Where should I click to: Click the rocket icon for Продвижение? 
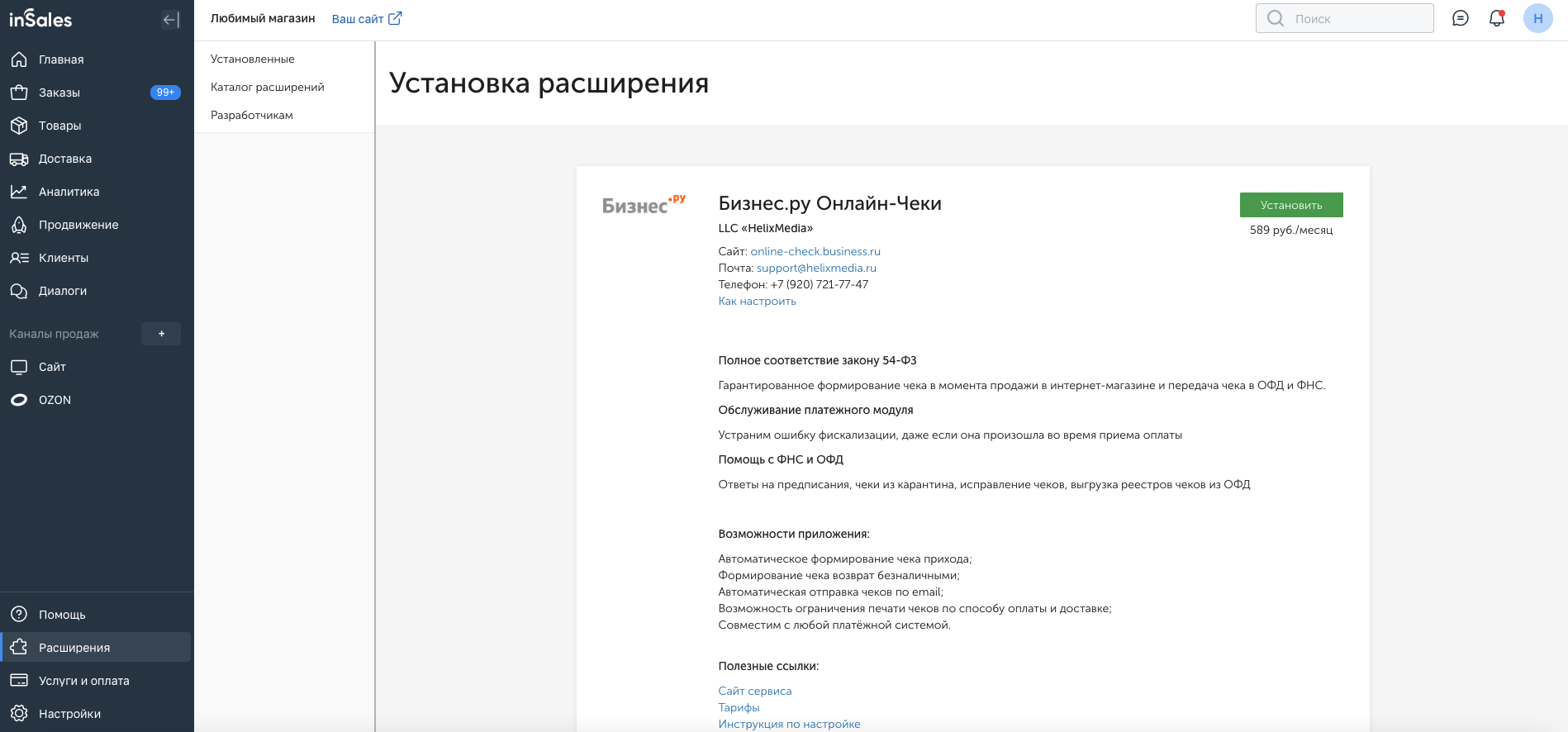click(x=19, y=225)
